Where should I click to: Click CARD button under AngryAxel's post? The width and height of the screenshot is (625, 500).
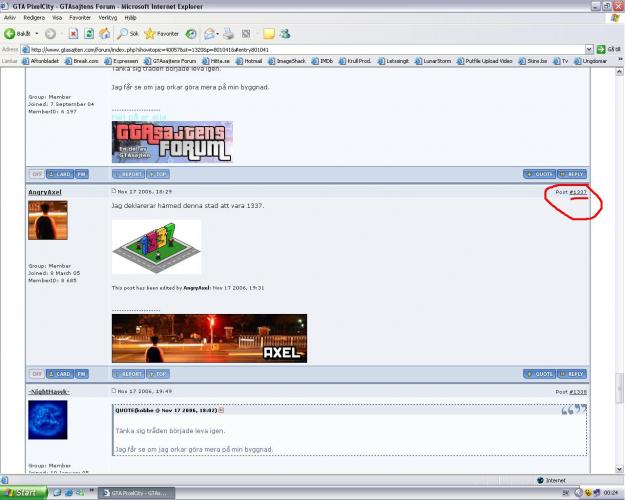click(60, 374)
